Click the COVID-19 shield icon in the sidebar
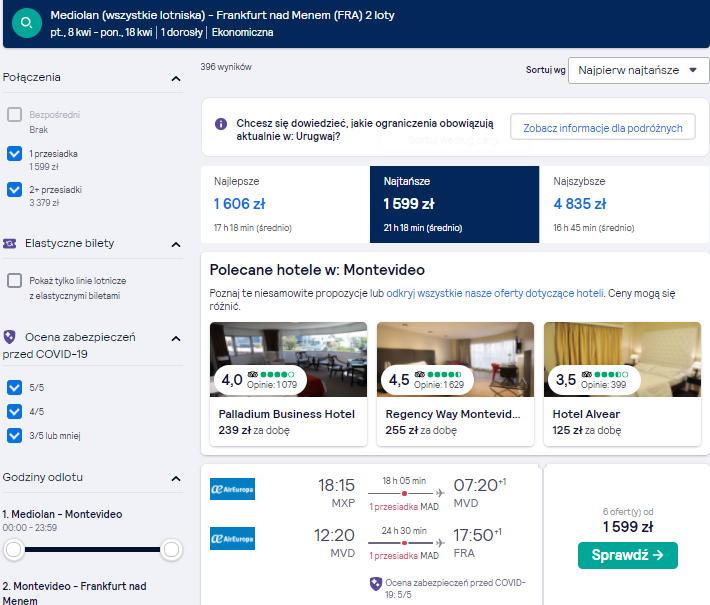Image resolution: width=710 pixels, height=605 pixels. click(10, 337)
